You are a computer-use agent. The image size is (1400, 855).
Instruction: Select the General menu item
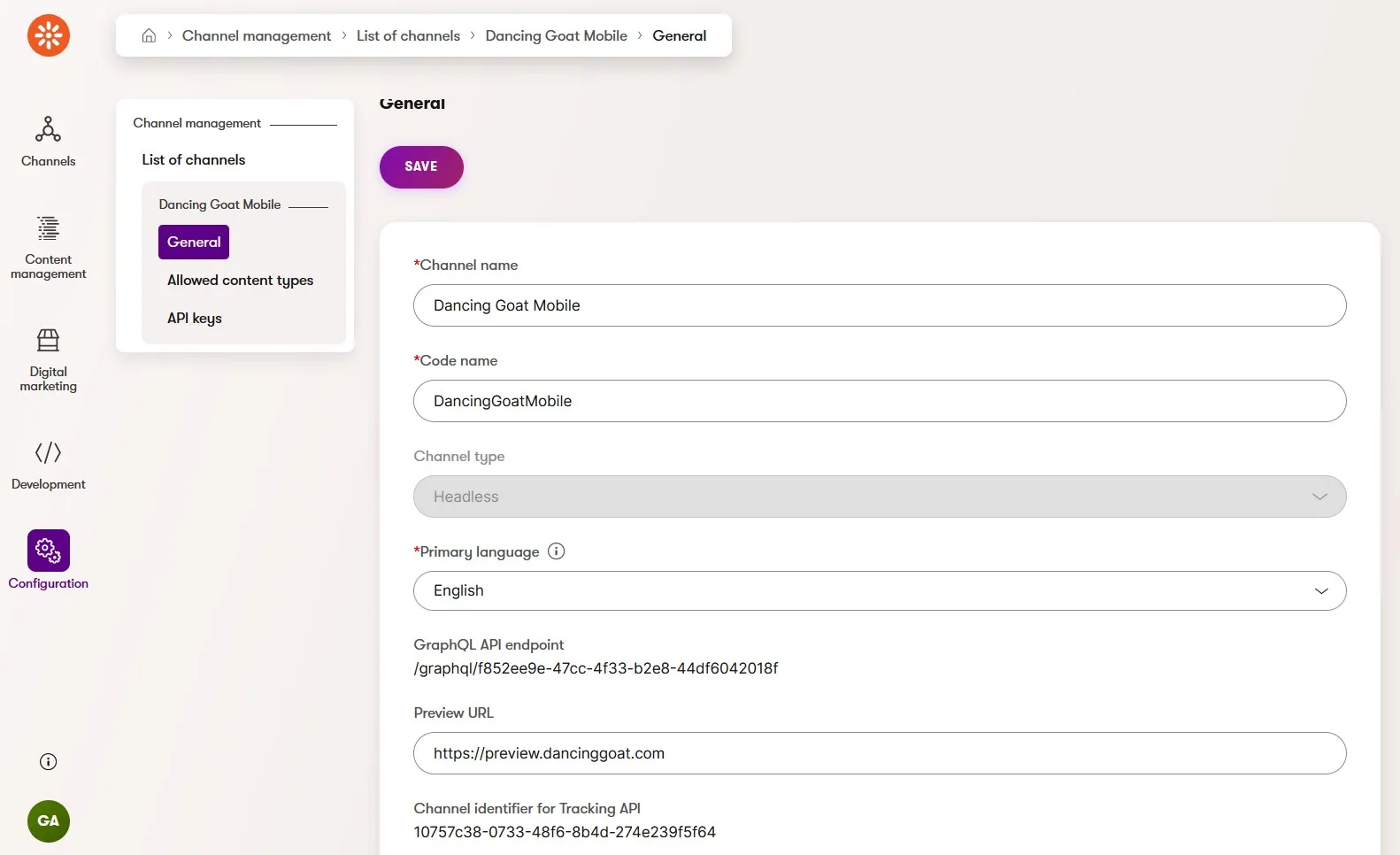click(194, 243)
